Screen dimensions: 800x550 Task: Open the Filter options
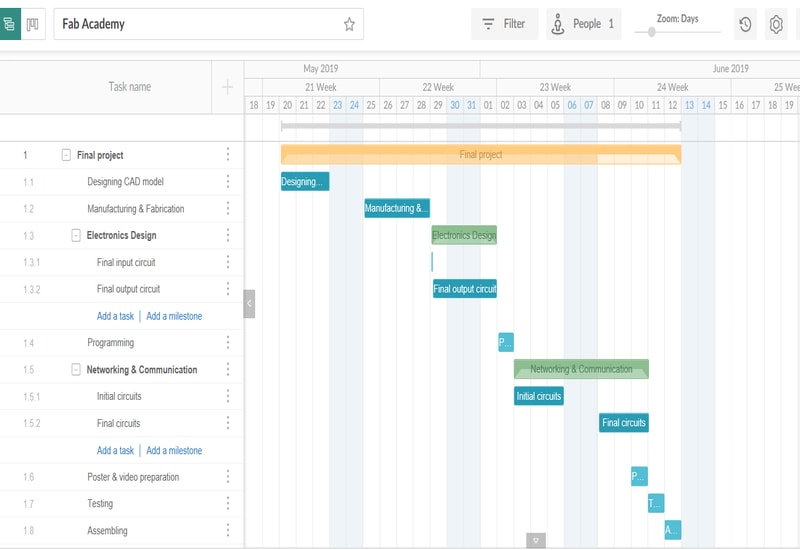[x=504, y=24]
